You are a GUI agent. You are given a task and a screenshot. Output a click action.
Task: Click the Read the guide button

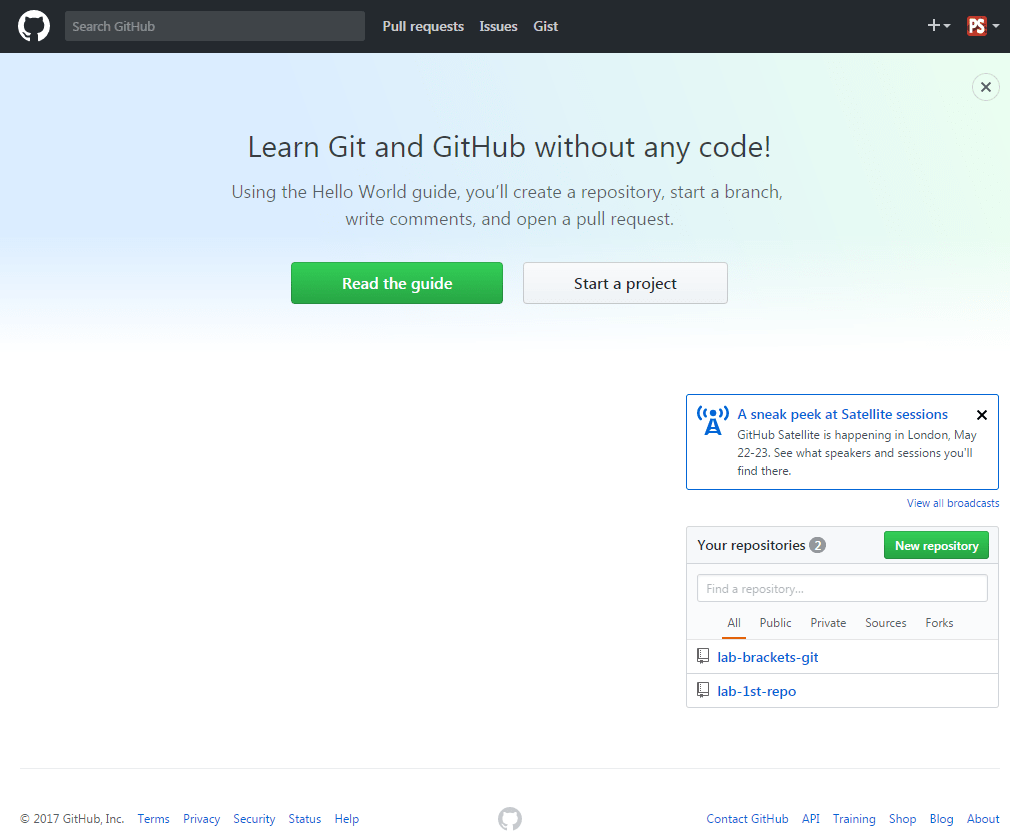(397, 283)
